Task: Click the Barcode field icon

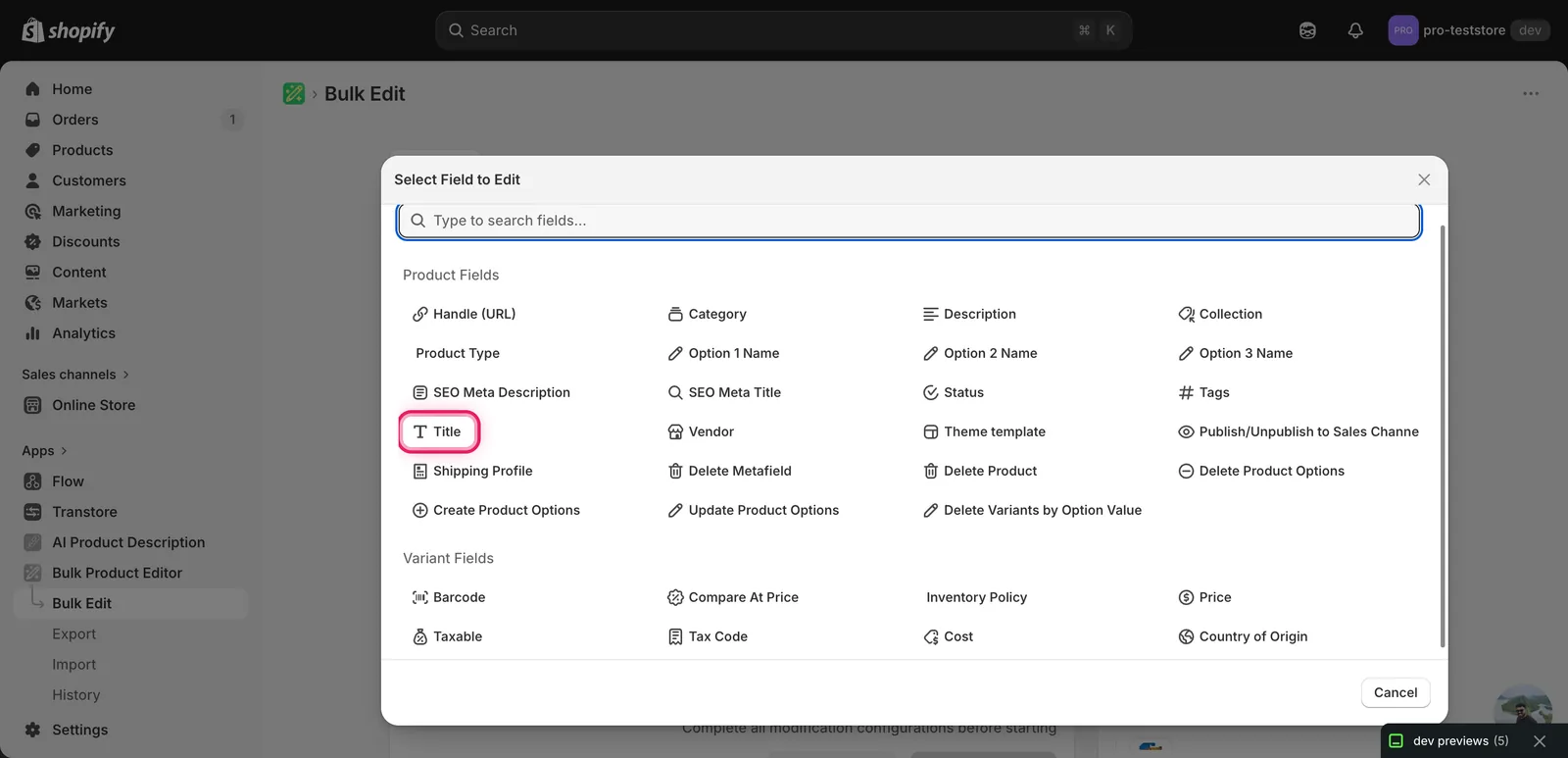Action: 419,597
